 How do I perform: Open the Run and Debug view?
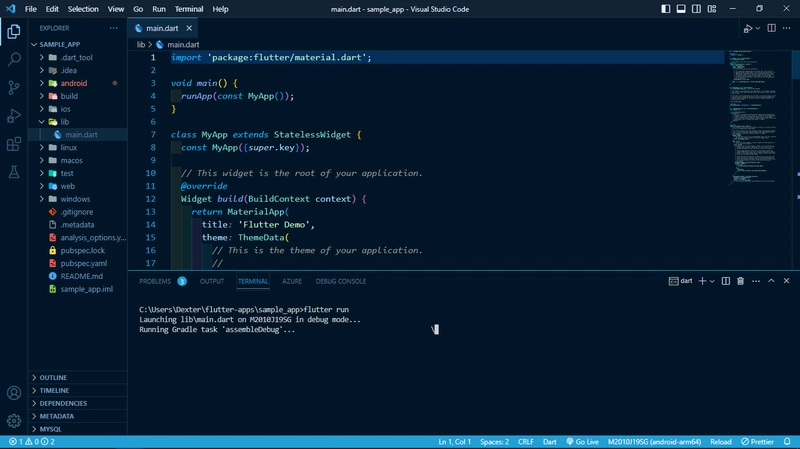coord(14,115)
